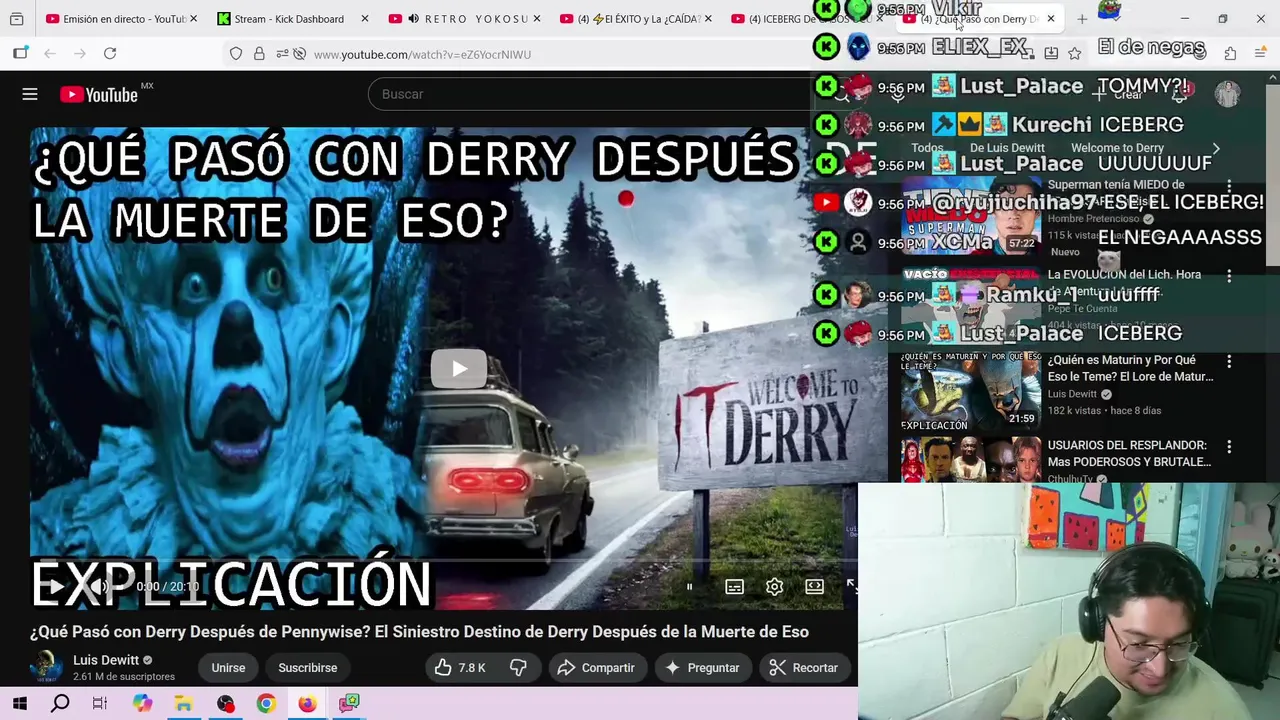Open the Compartir share dialog
The width and height of the screenshot is (1280, 720).
pos(596,668)
